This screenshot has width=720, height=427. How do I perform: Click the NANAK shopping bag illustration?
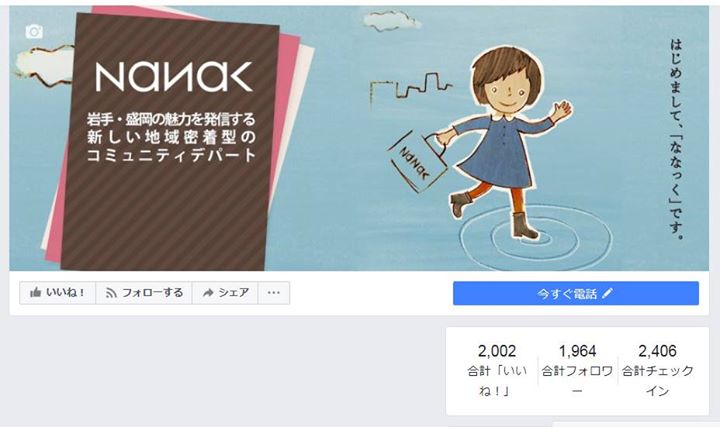(x=417, y=162)
